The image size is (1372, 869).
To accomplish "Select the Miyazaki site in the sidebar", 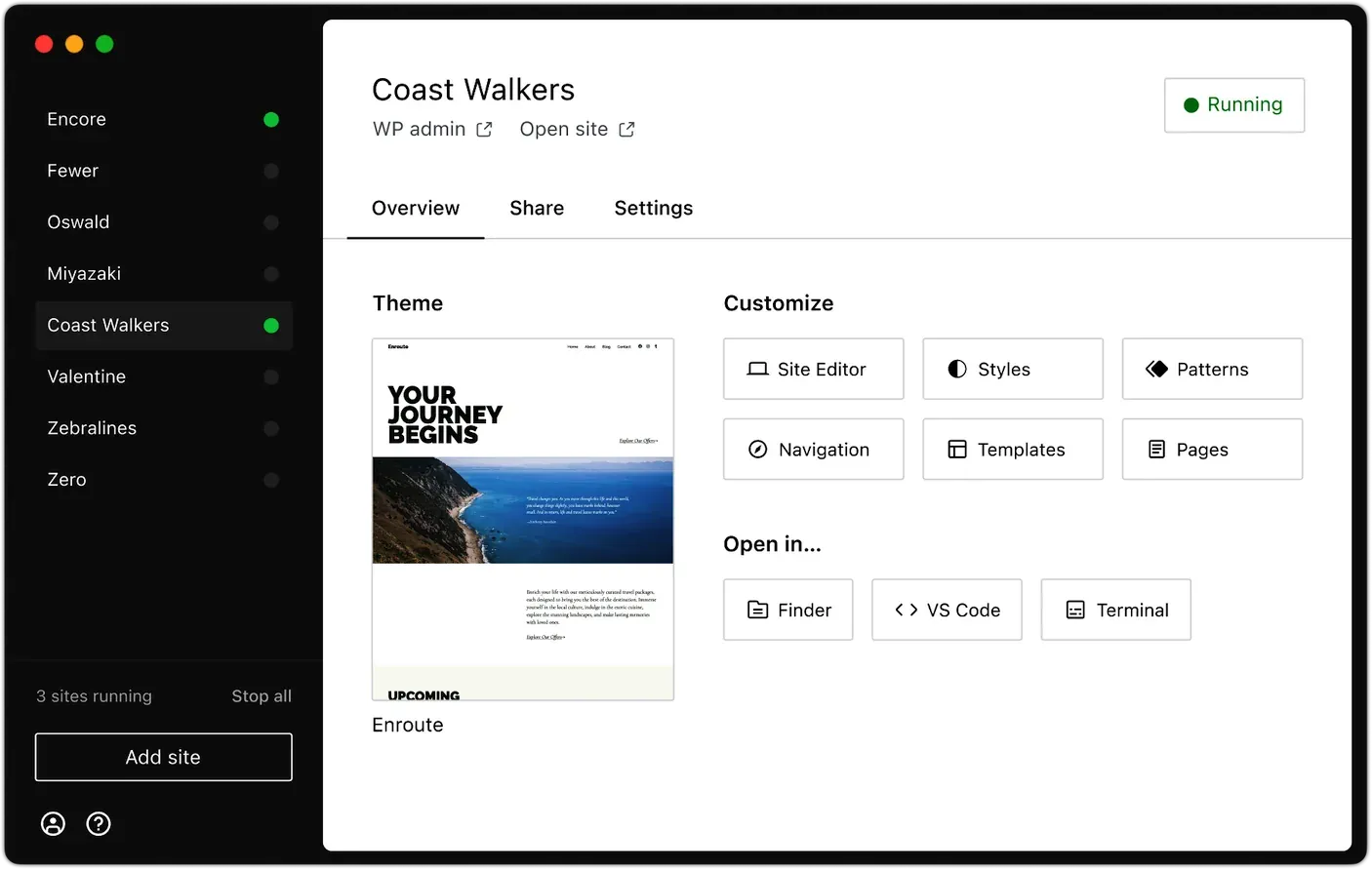I will click(x=84, y=273).
